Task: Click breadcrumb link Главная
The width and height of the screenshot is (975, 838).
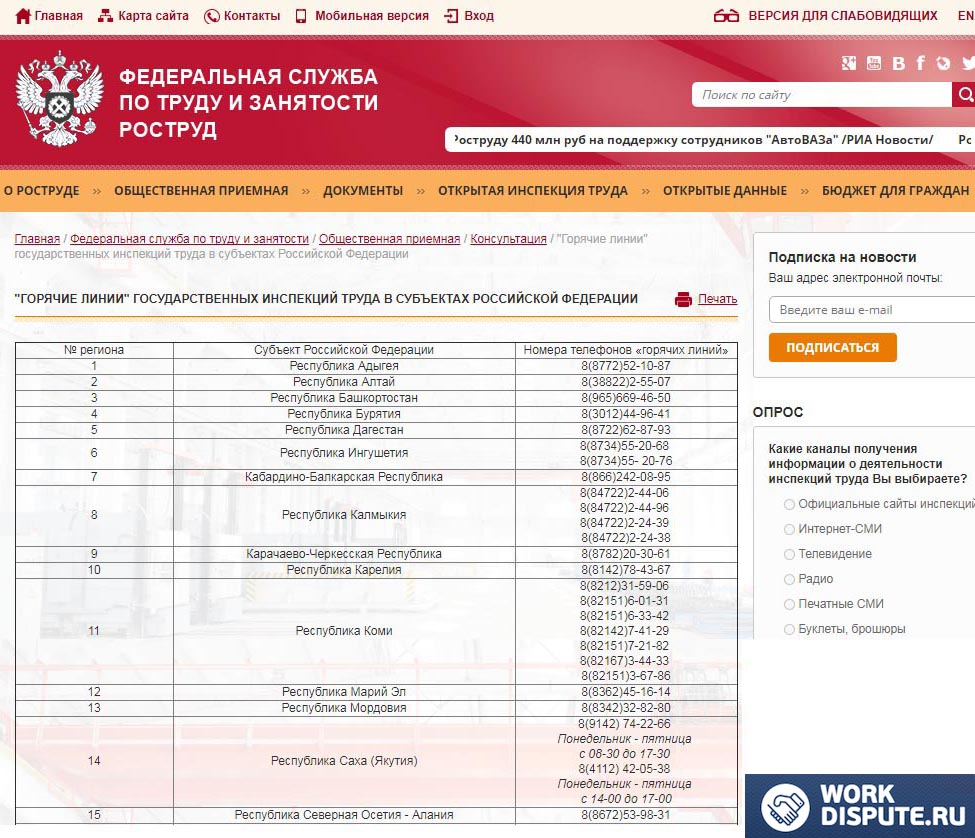Action: [x=37, y=239]
